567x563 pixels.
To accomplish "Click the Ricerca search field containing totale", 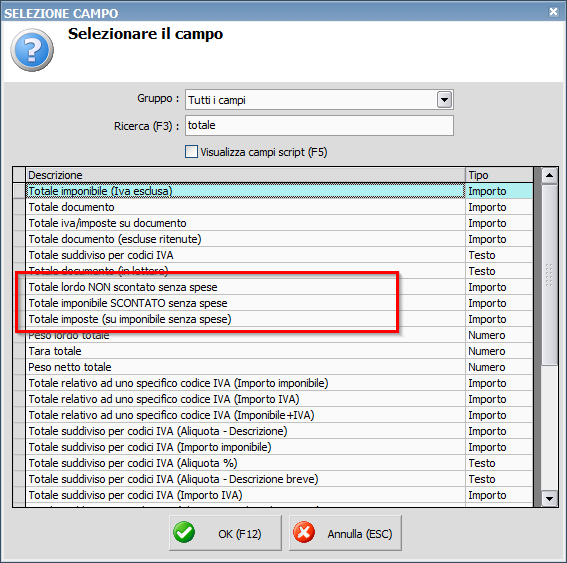I will (x=319, y=125).
